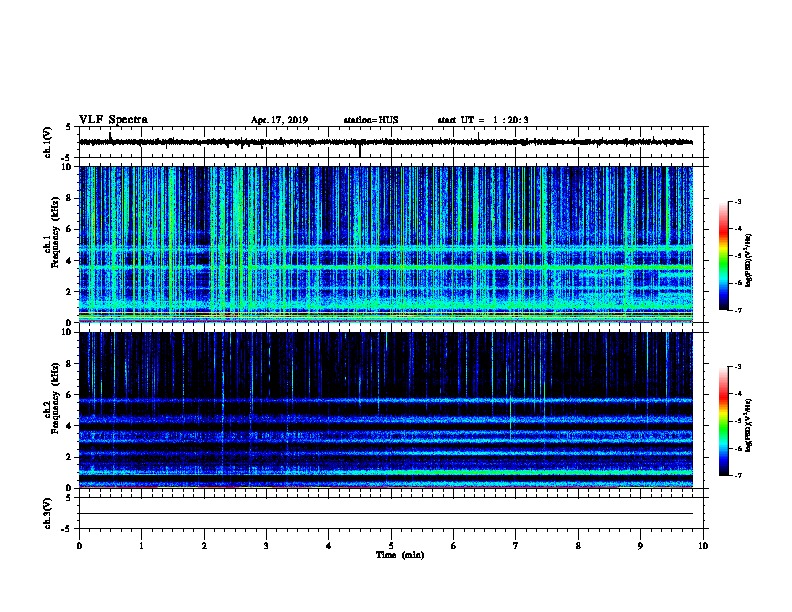Click the ch.2 spectrogram panel
Screen dimensions: 792x612
pos(386,410)
